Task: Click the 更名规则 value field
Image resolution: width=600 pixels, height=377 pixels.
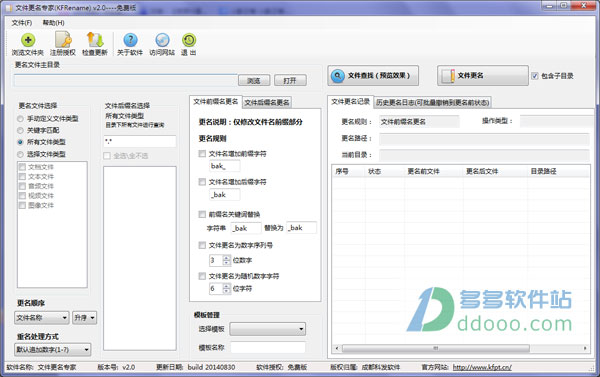Action: point(419,122)
